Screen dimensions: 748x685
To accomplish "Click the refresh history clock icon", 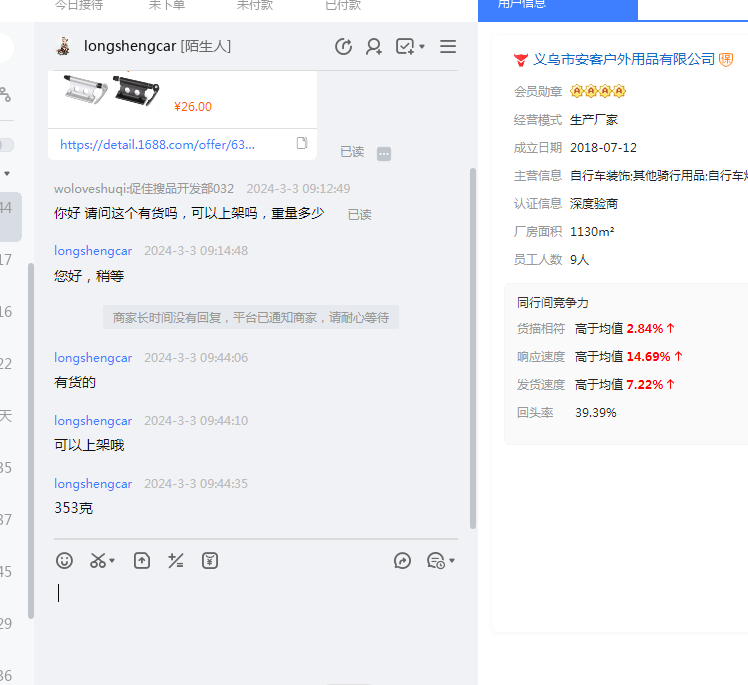I will (343, 46).
